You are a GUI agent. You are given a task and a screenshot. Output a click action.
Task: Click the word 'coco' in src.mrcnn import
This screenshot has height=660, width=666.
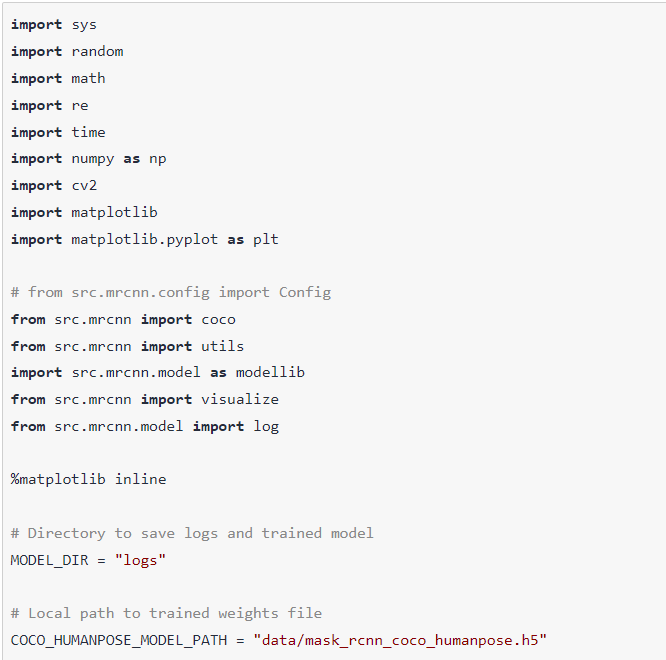(218, 320)
